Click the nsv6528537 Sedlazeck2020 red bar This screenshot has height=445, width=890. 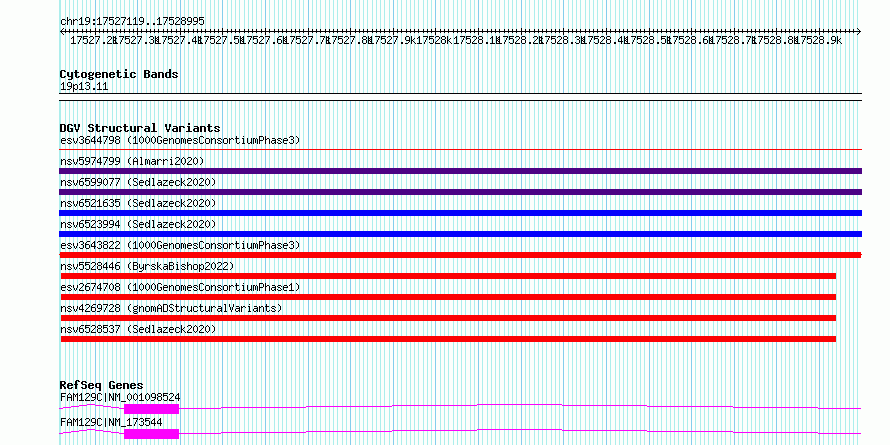(x=448, y=339)
